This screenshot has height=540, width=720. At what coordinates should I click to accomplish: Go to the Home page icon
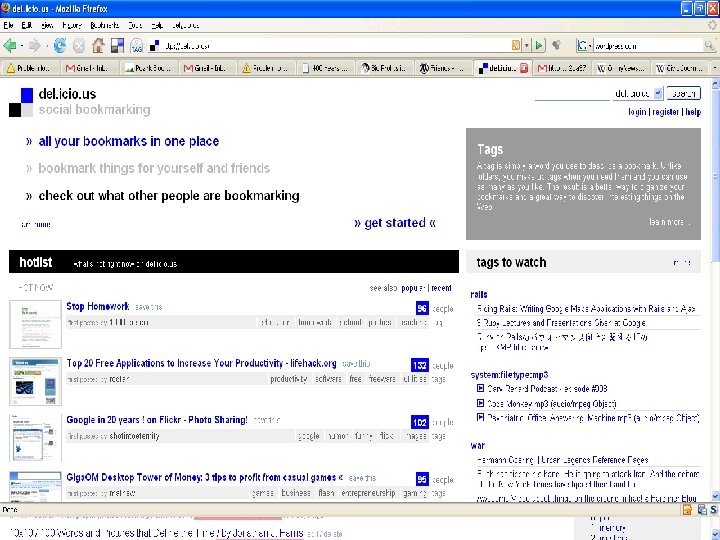[x=98, y=45]
